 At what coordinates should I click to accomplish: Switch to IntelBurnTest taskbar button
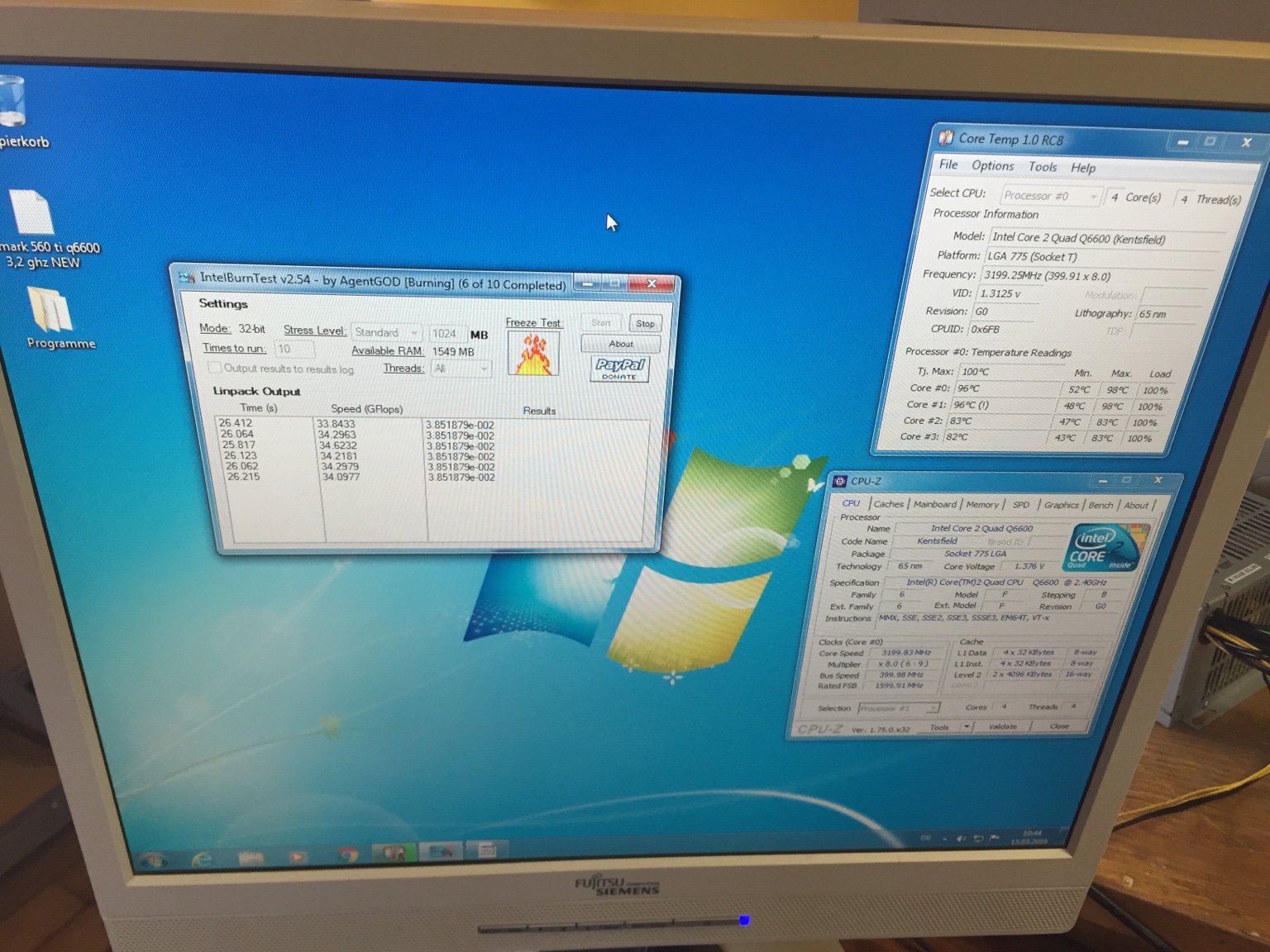tap(440, 851)
